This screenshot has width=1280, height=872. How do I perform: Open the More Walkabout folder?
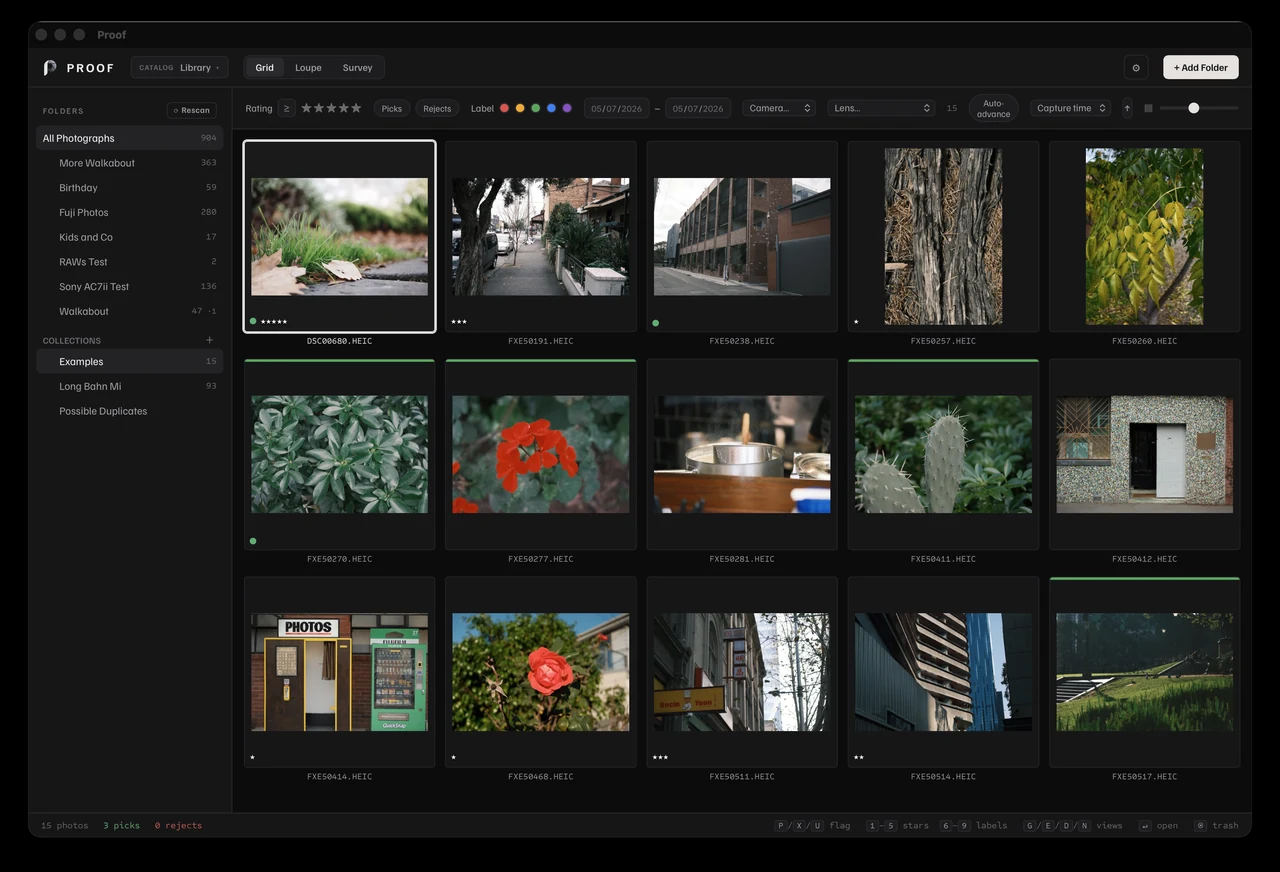point(130,163)
